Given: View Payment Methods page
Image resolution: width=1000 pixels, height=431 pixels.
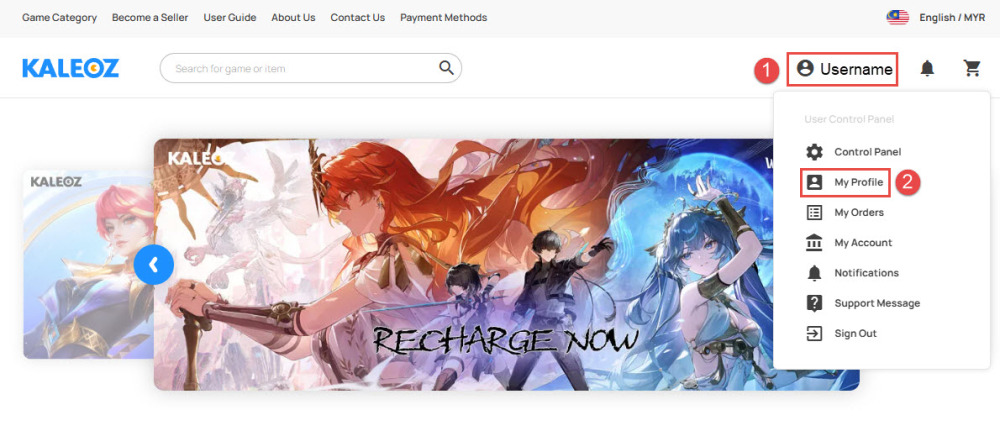Looking at the screenshot, I should (x=444, y=18).
